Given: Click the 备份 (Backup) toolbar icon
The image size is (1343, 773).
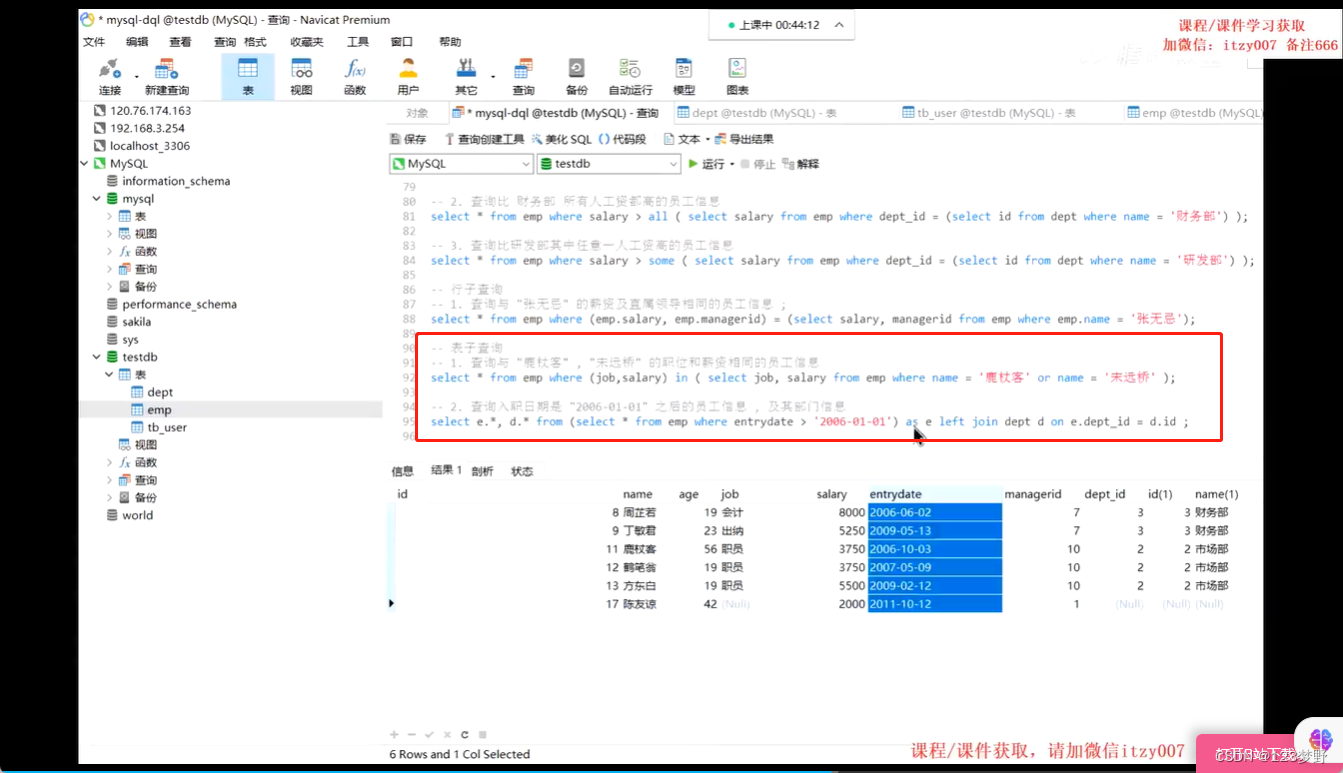Looking at the screenshot, I should tap(575, 75).
